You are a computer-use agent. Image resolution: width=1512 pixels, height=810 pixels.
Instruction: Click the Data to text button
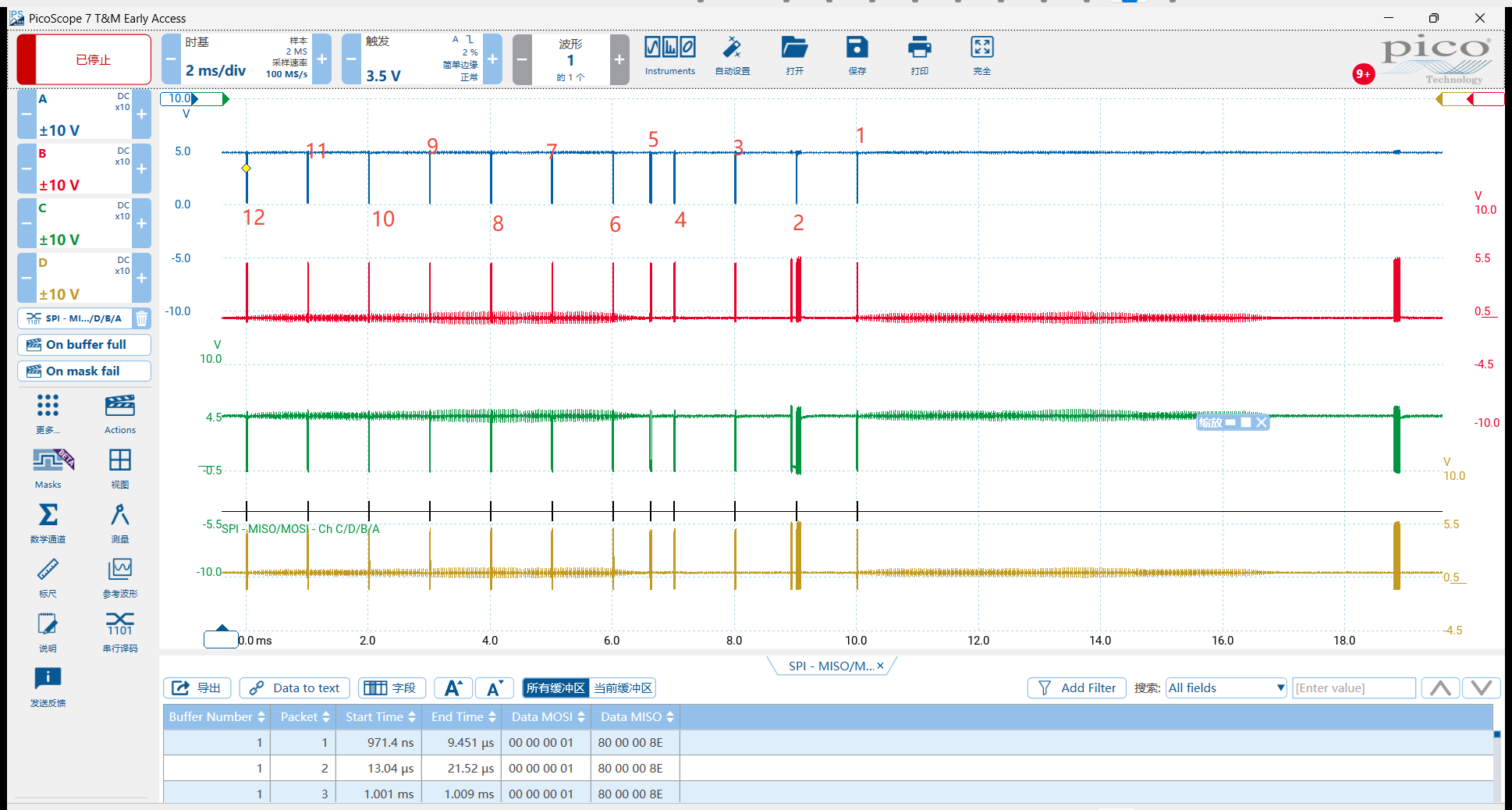coord(295,688)
